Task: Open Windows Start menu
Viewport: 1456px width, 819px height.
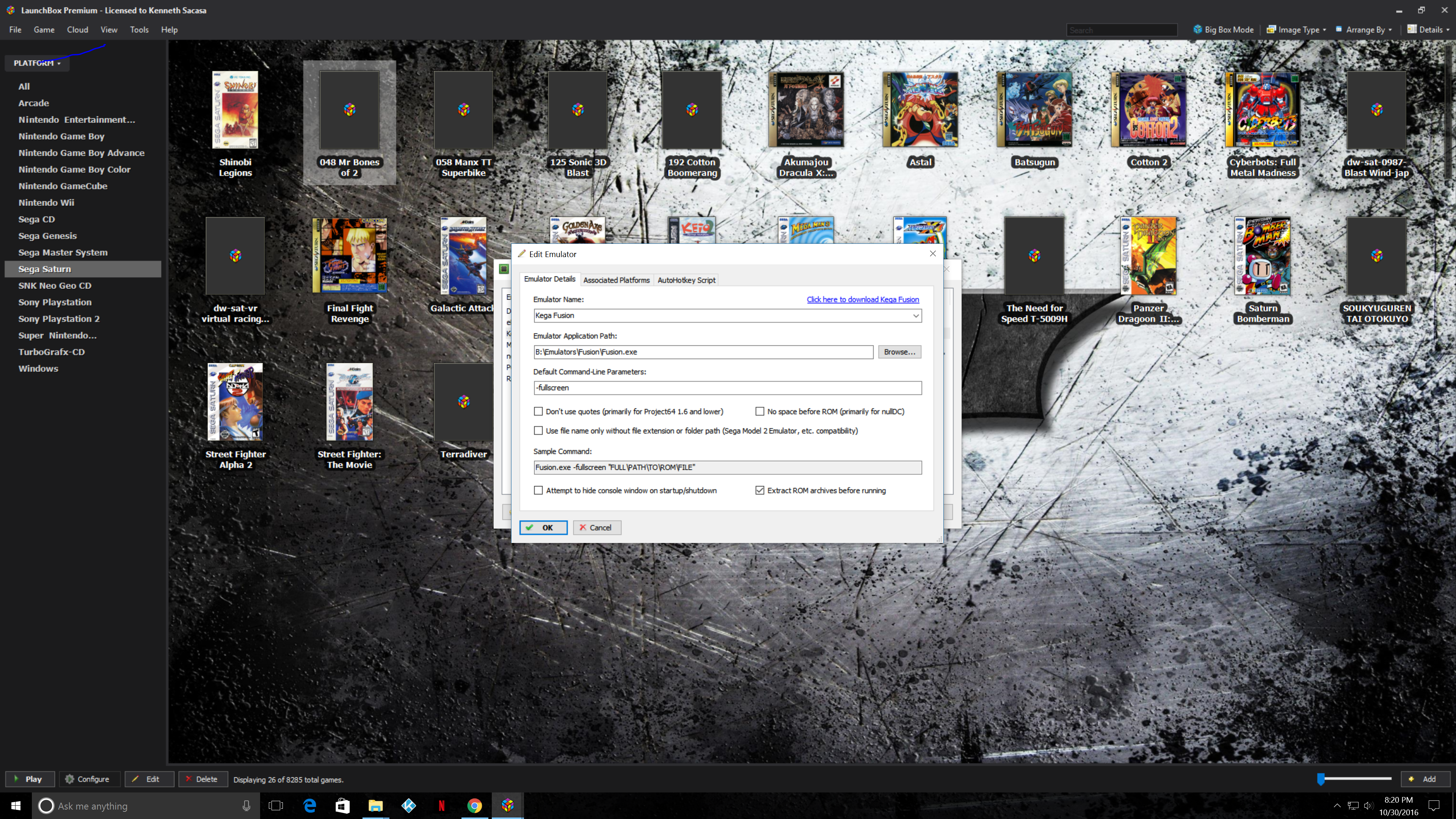Action: tap(16, 805)
